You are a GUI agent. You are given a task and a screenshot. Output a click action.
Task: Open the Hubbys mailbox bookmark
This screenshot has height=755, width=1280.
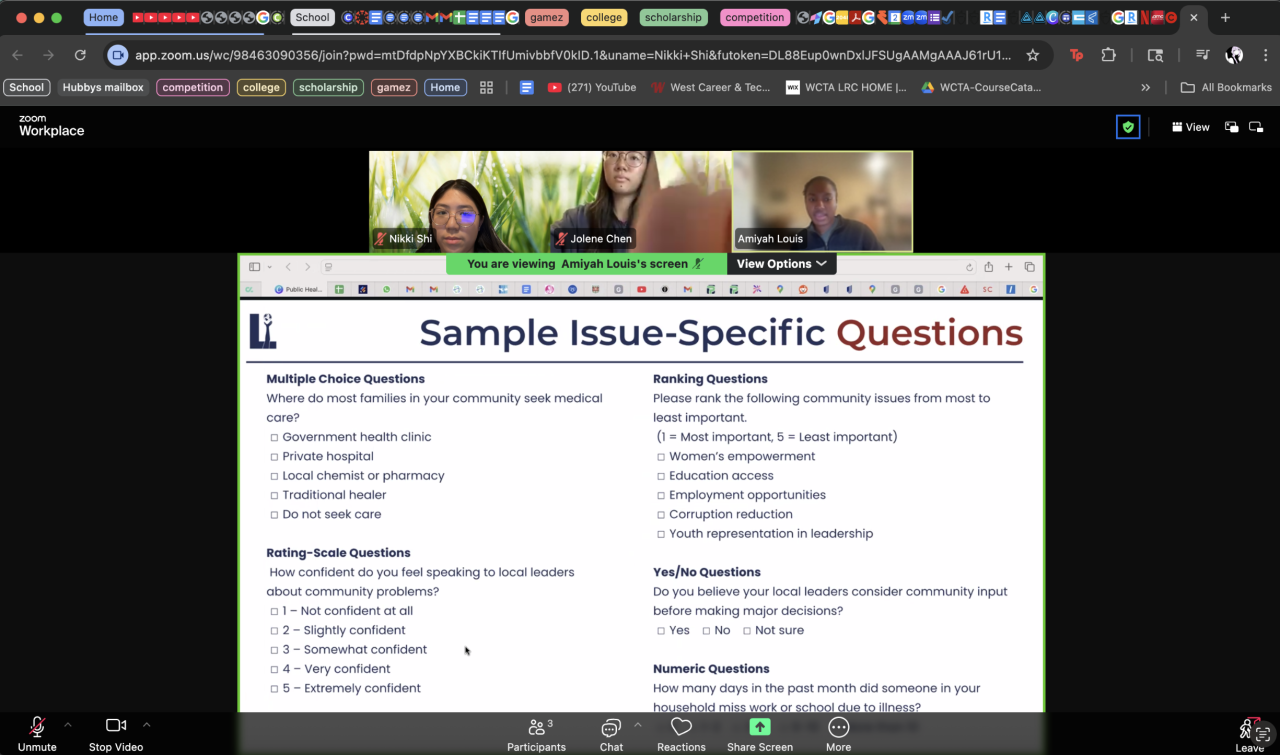(103, 87)
